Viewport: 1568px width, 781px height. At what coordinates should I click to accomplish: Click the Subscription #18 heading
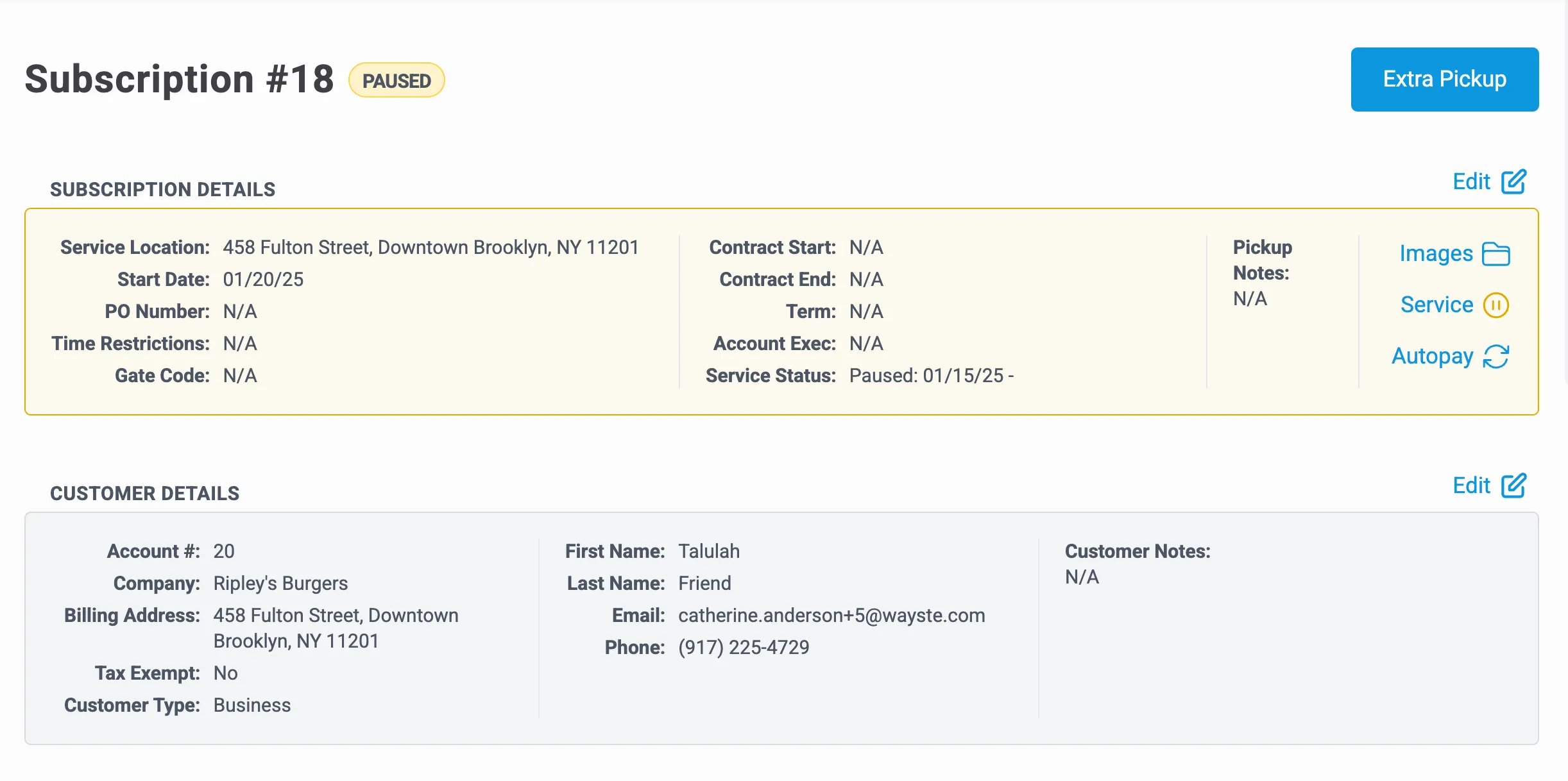coord(179,80)
